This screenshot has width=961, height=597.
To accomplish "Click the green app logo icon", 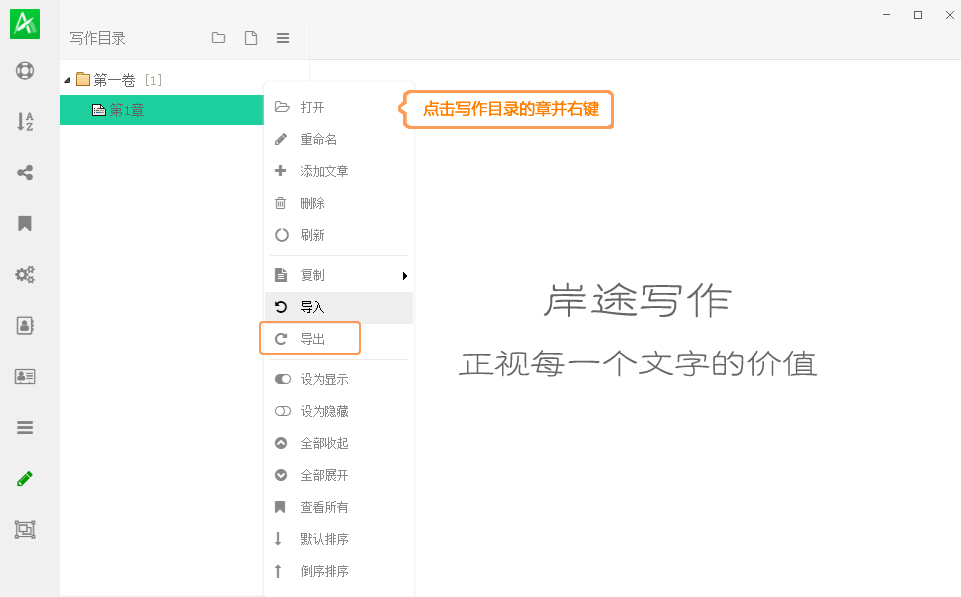I will click(x=25, y=24).
